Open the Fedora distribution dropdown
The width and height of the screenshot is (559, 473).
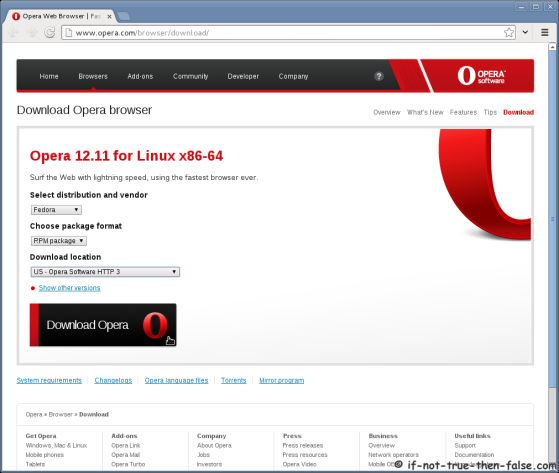coord(56,210)
